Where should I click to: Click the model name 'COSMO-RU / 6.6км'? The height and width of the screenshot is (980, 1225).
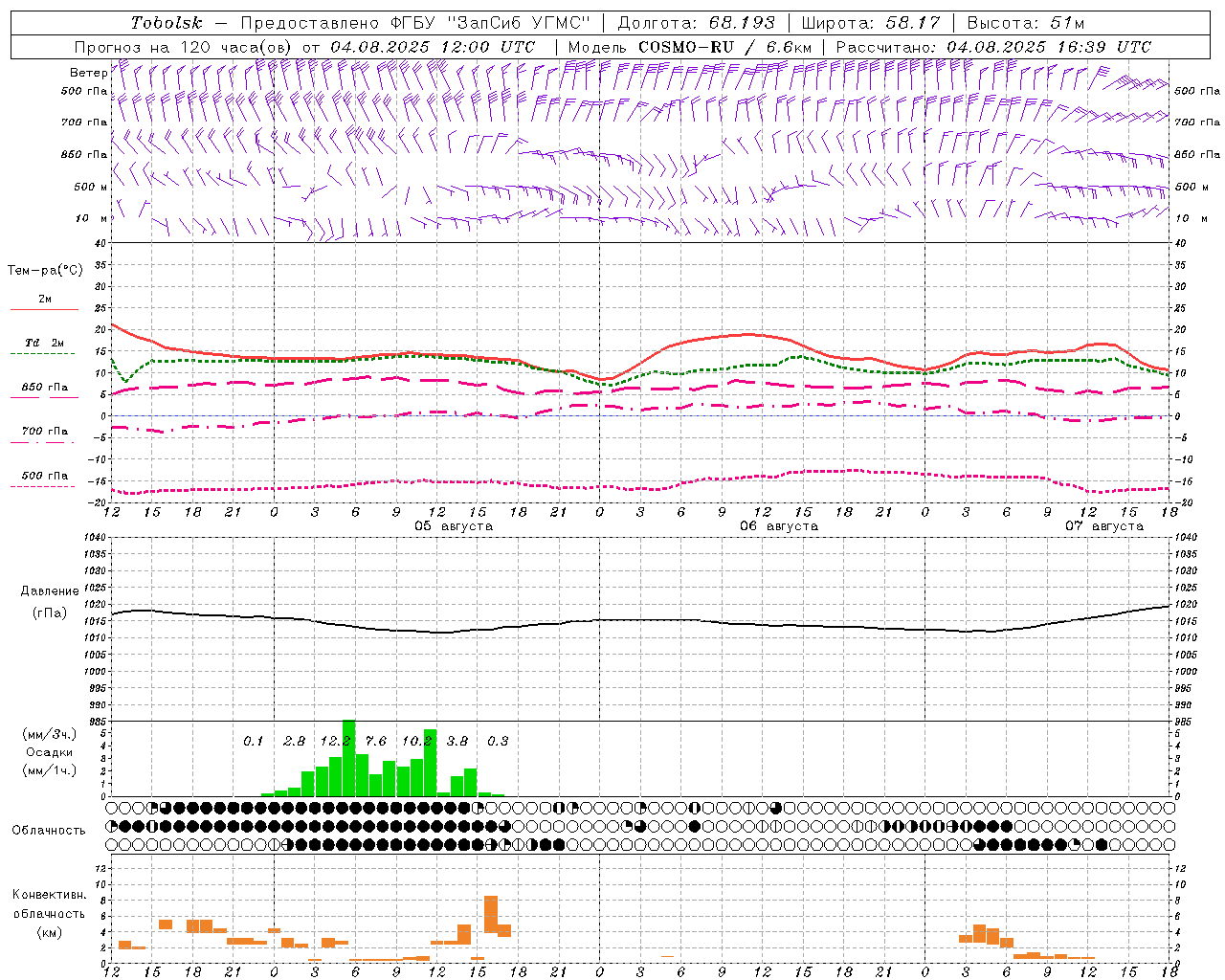pos(724,47)
